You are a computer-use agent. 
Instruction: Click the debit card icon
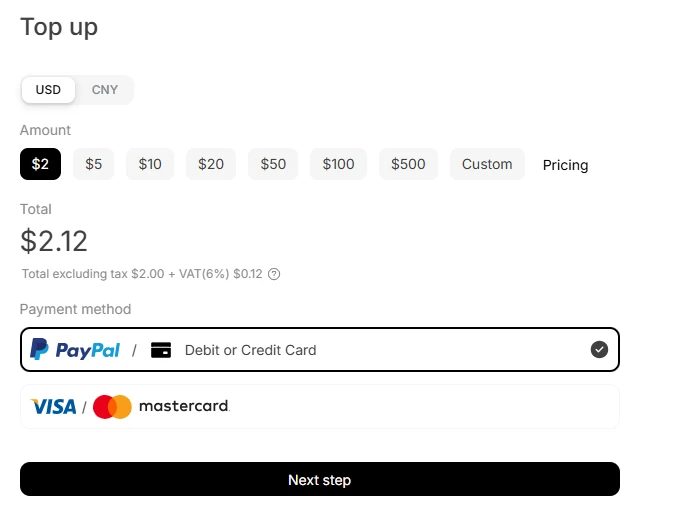pyautogui.click(x=161, y=350)
